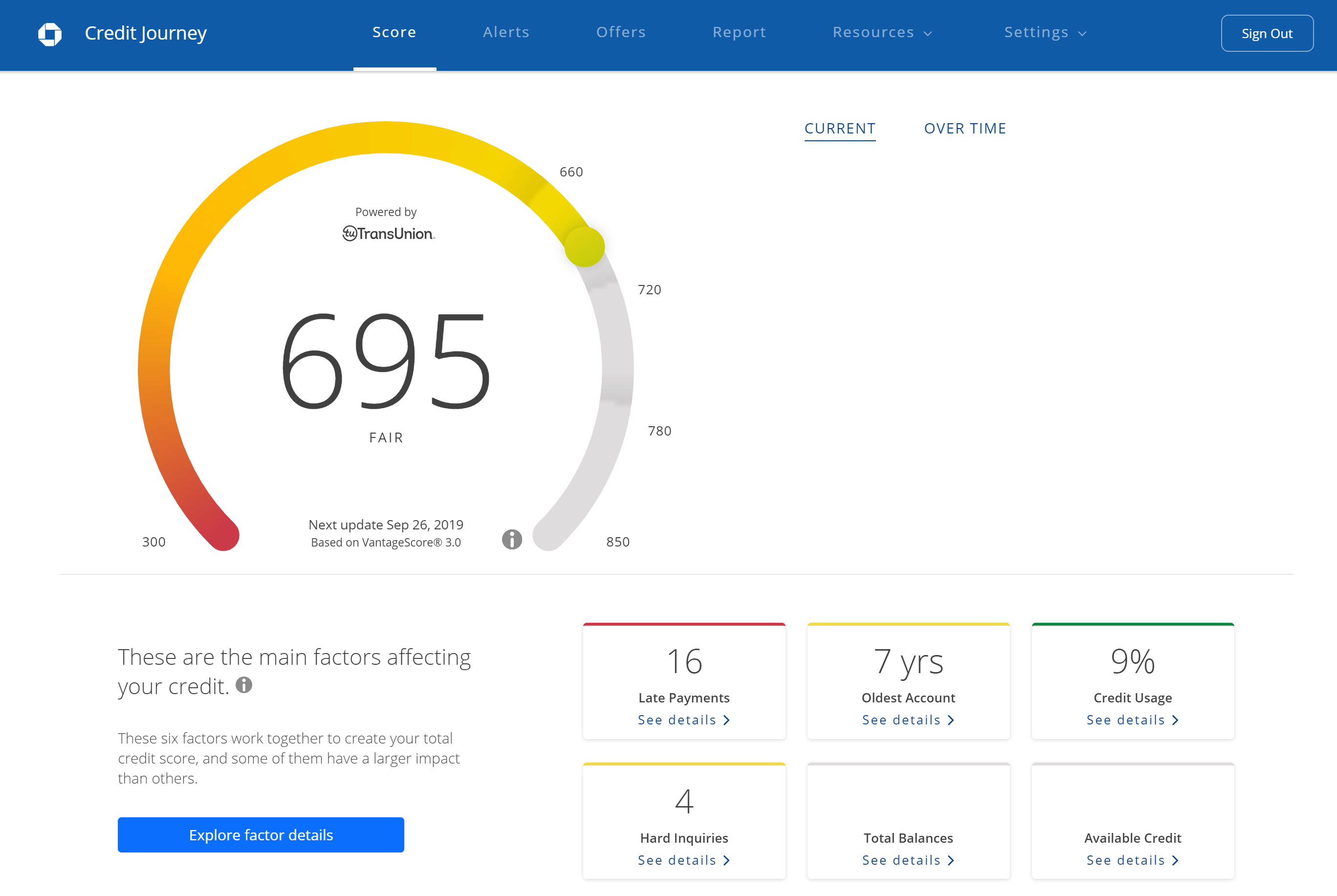Image resolution: width=1337 pixels, height=896 pixels.
Task: Expand the Settings dropdown menu
Action: 1045,33
